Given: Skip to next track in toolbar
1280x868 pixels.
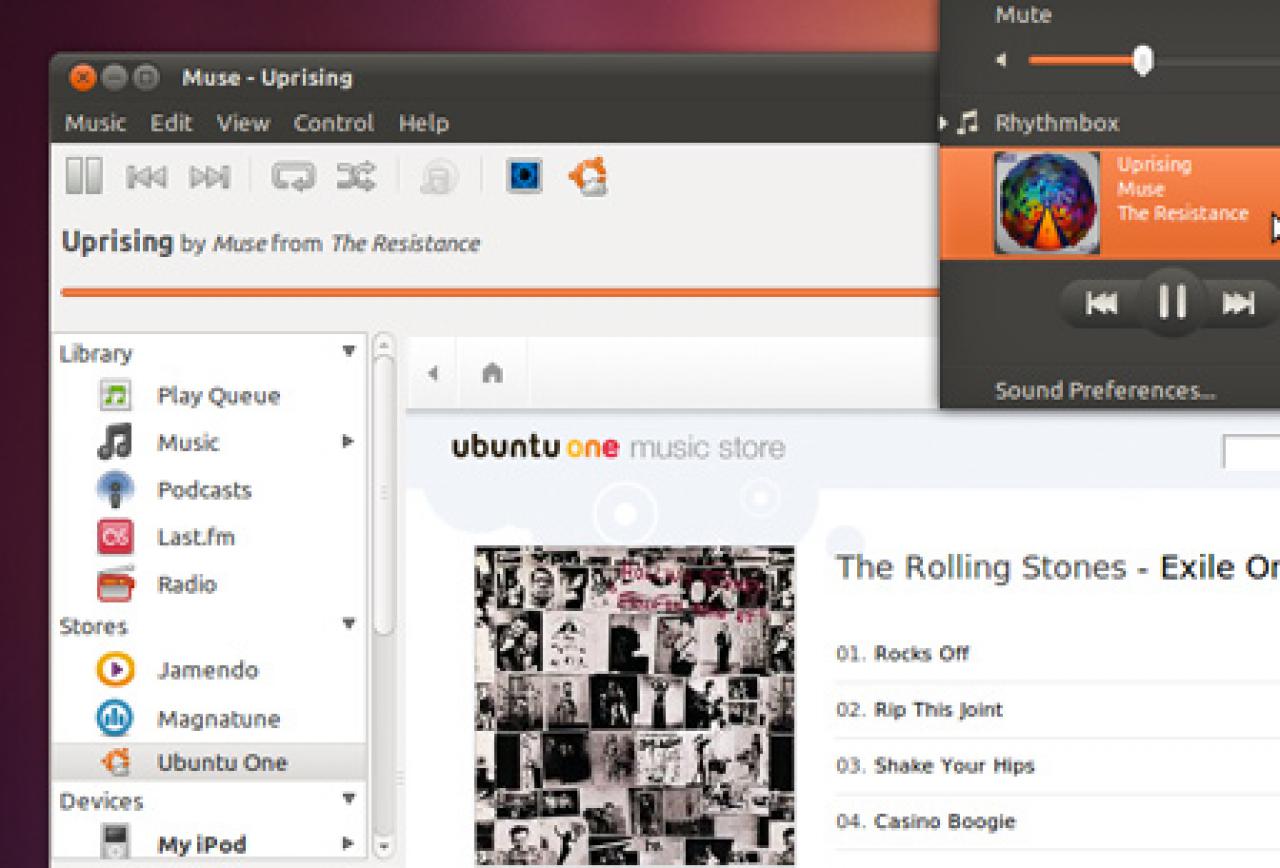Looking at the screenshot, I should pyautogui.click(x=209, y=177).
